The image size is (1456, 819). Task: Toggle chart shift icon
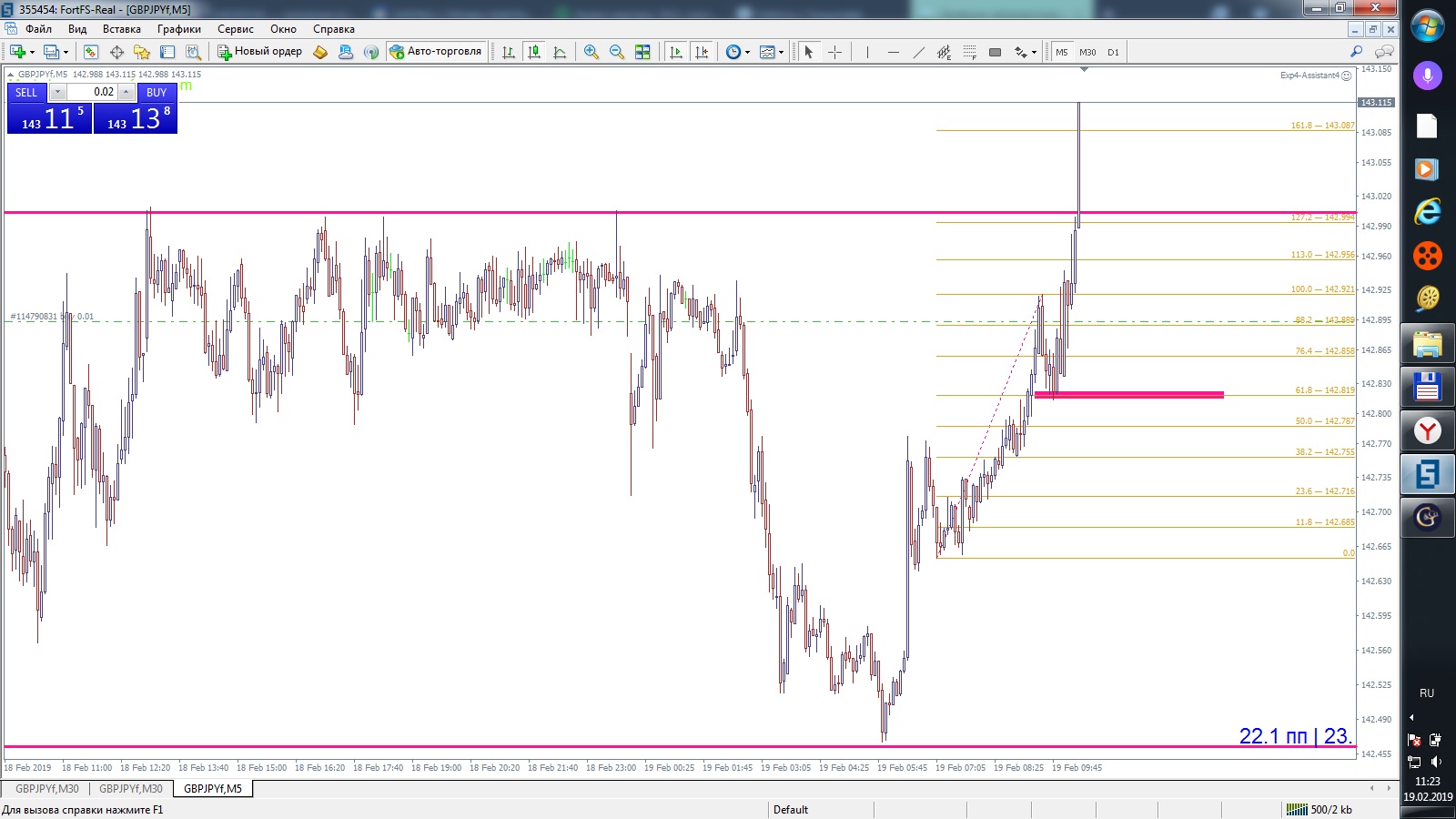pyautogui.click(x=701, y=52)
